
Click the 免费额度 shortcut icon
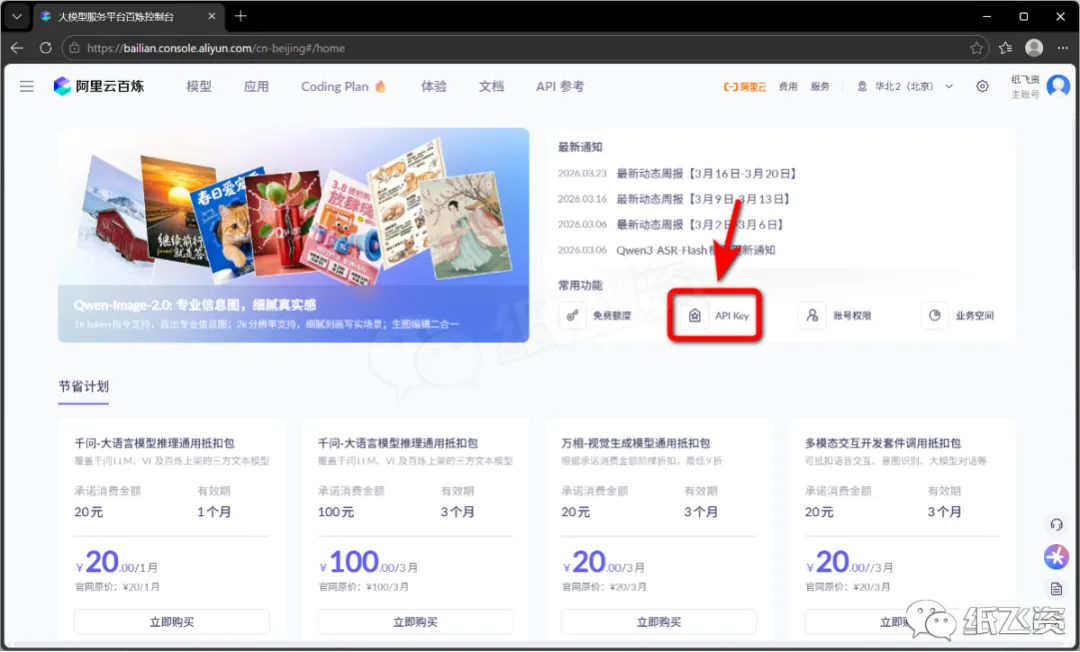point(572,315)
